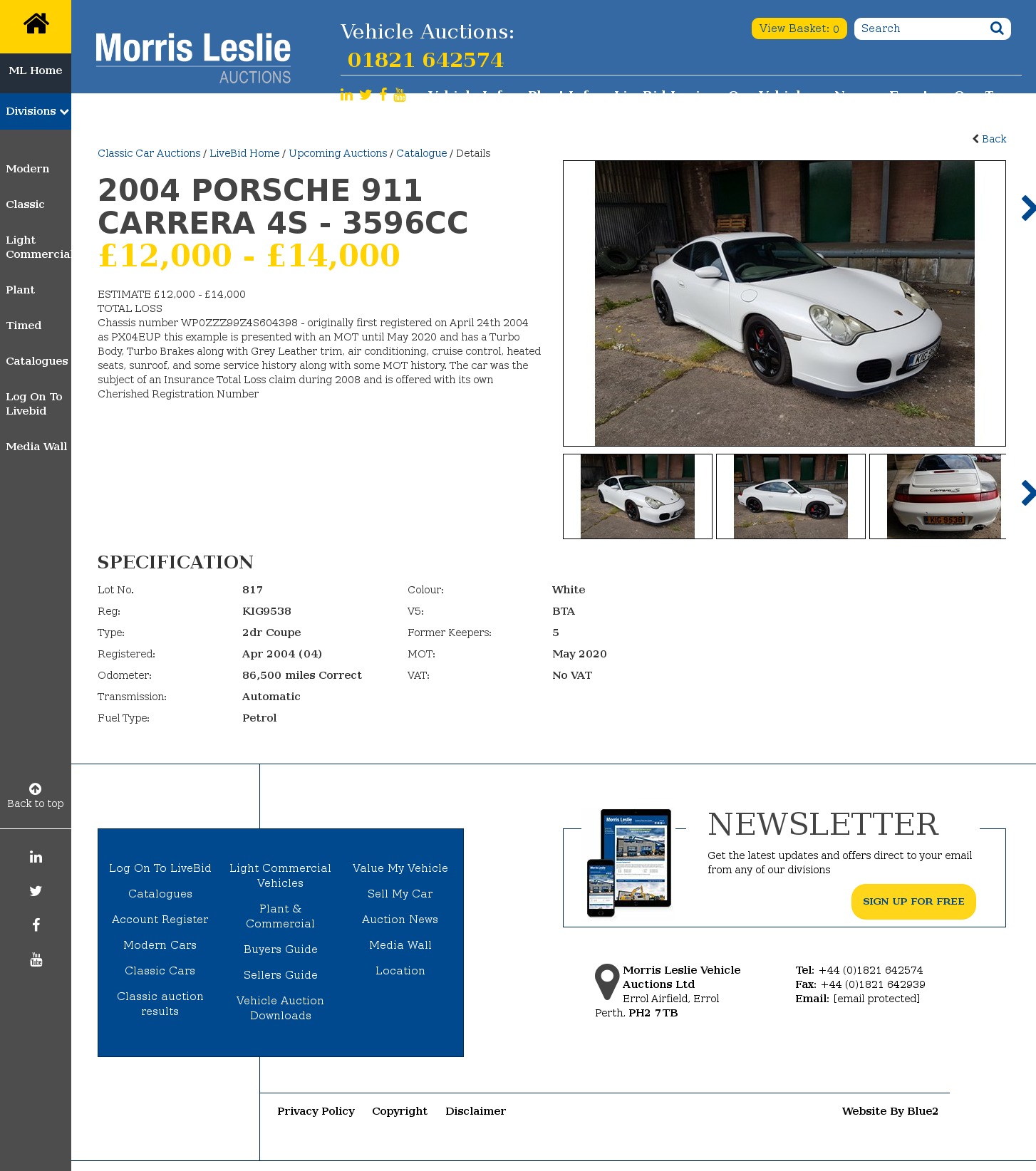Select first front-quarter thumbnail
The width and height of the screenshot is (1036, 1171).
tap(638, 496)
